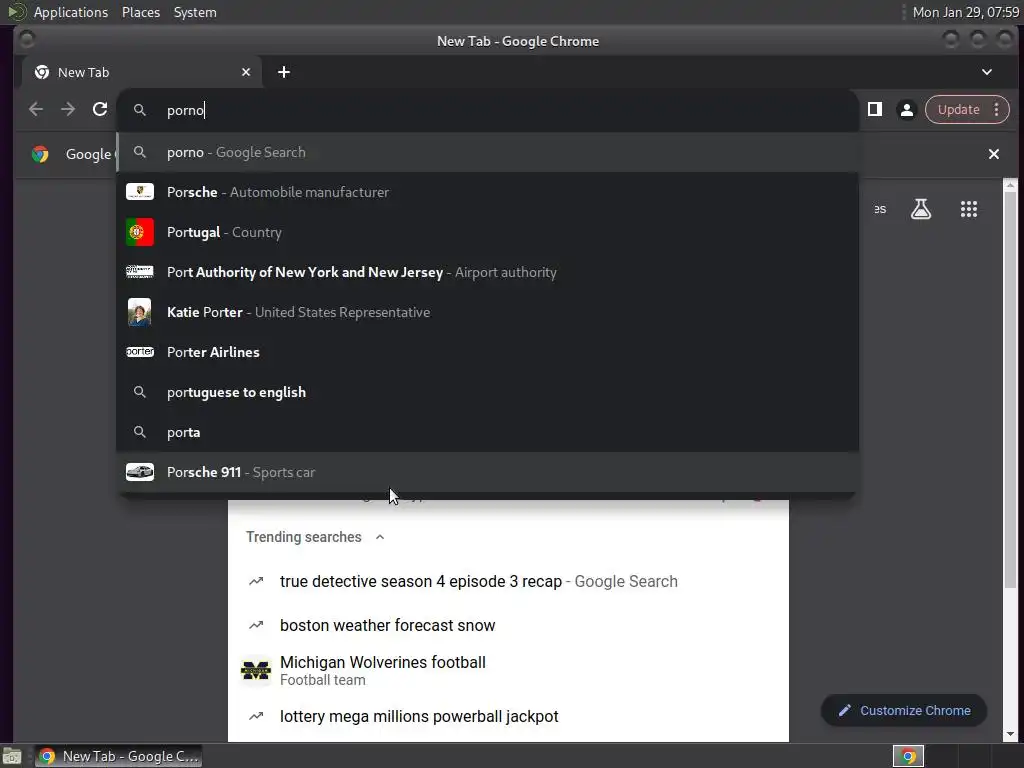Click the Porsche logo thumbnail
This screenshot has width=1024, height=768.
click(140, 191)
